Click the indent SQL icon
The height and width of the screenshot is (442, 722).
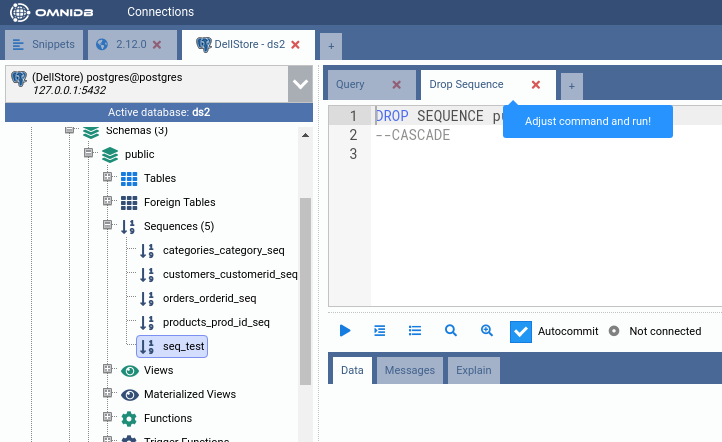point(380,331)
